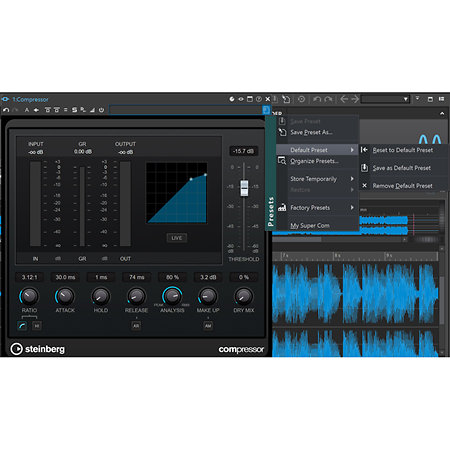The image size is (450, 450).
Task: Click the first channel processing box icon
Action: [x=47, y=110]
